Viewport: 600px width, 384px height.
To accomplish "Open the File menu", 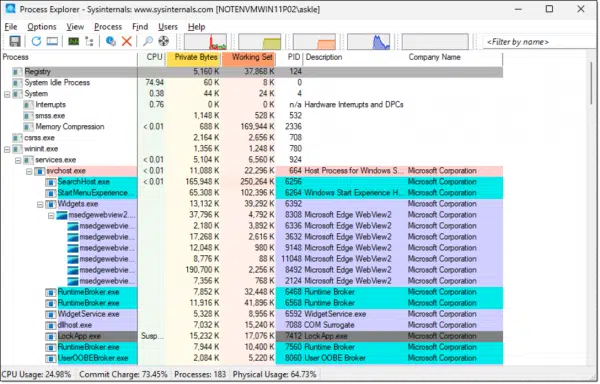I will tap(11, 27).
